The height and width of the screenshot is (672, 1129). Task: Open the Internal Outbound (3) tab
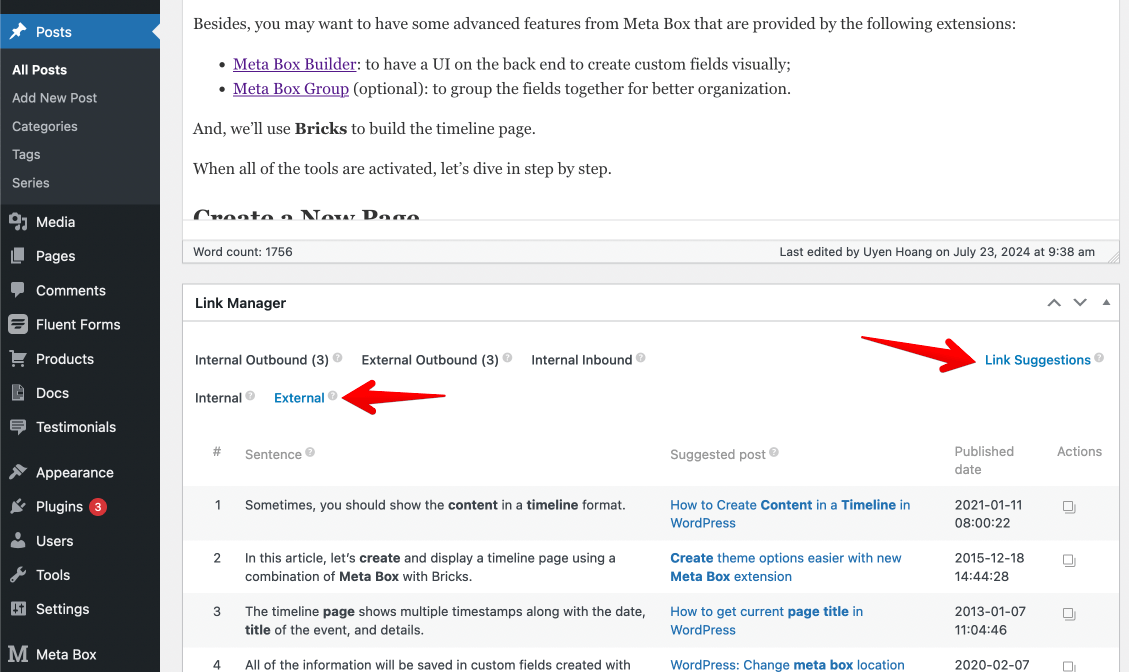[261, 359]
